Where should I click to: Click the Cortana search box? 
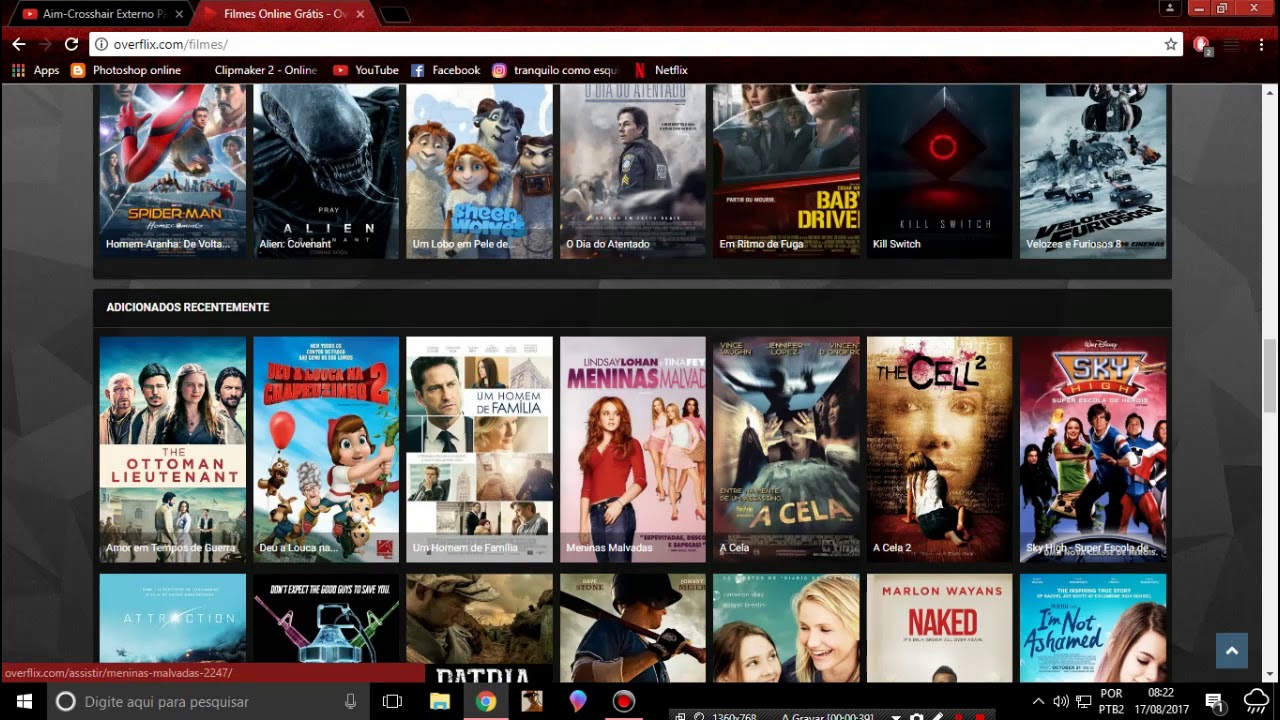208,701
